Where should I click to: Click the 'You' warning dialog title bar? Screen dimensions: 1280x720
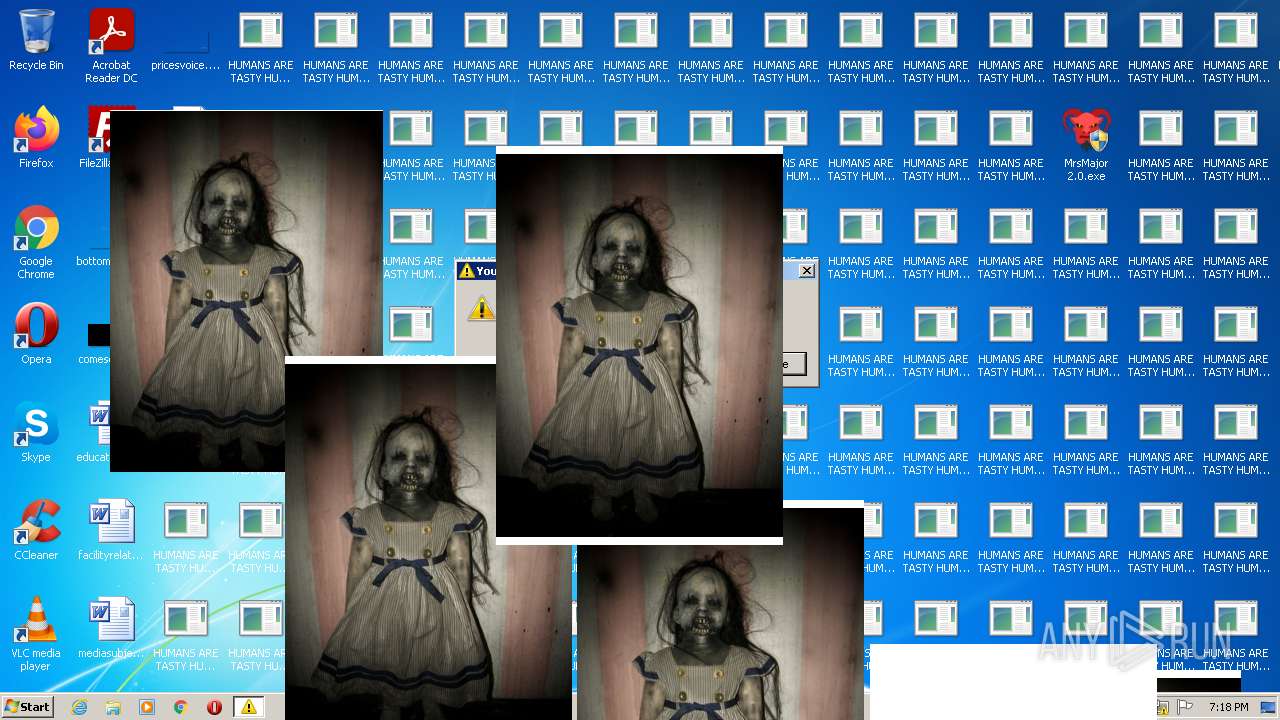476,271
